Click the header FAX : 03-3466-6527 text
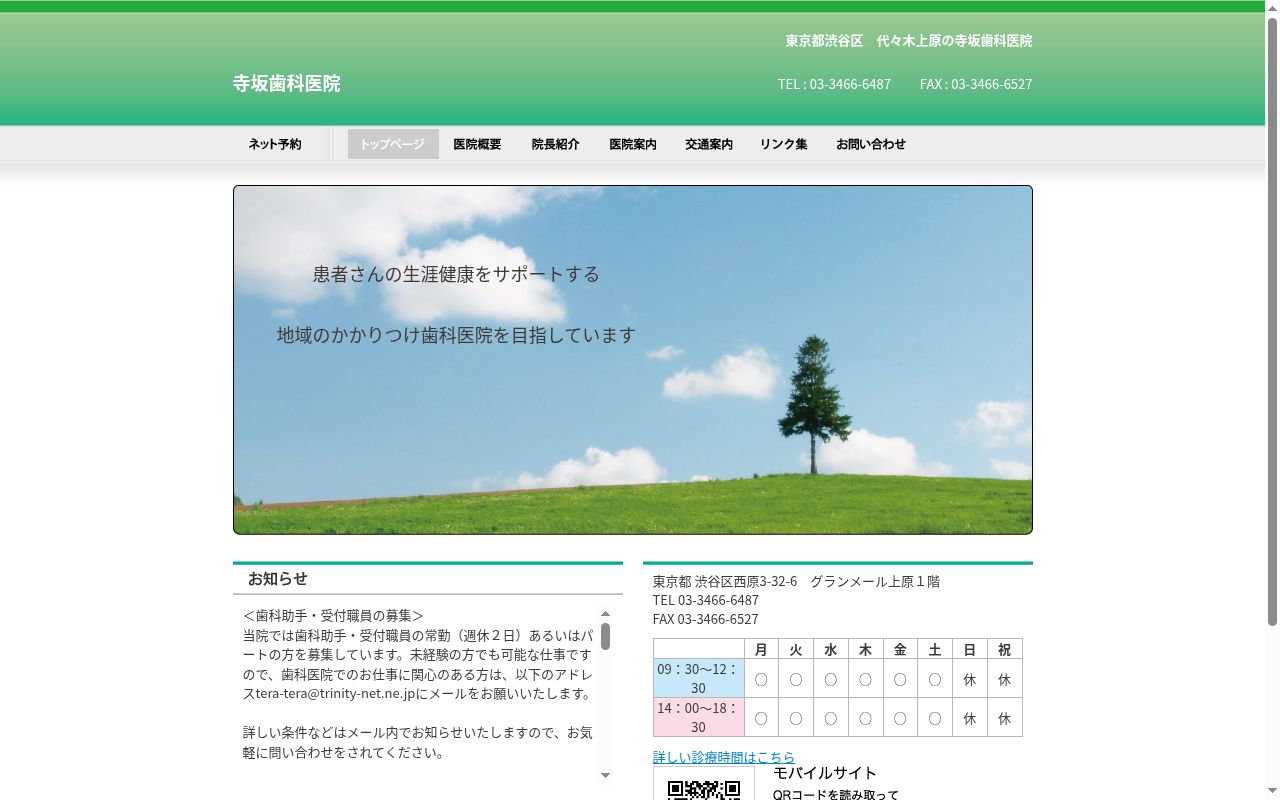1280x800 pixels. (976, 84)
